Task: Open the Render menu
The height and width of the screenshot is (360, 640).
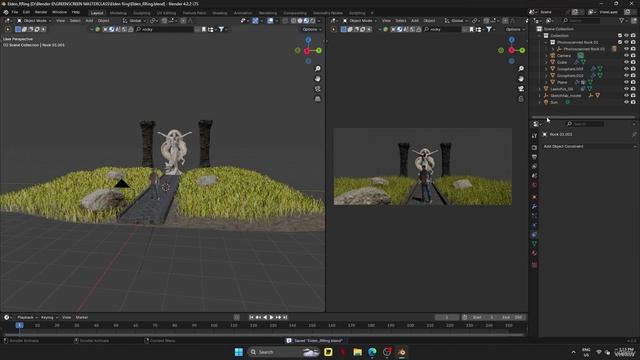Action: (x=41, y=12)
